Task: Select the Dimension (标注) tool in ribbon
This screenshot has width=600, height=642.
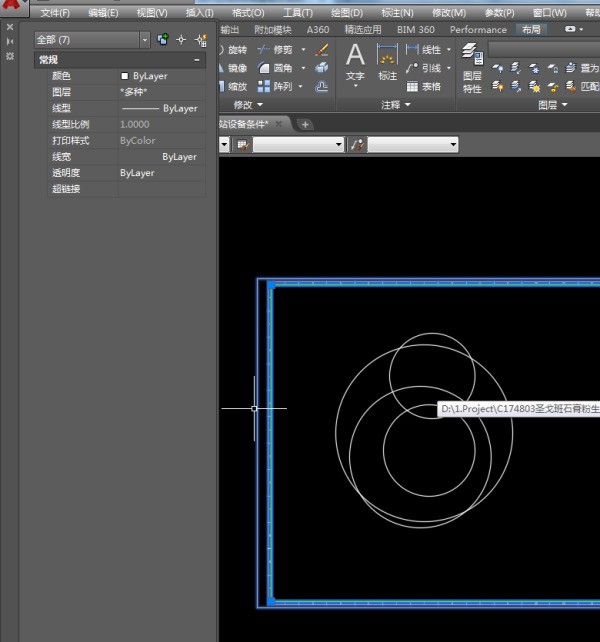Action: (387, 60)
